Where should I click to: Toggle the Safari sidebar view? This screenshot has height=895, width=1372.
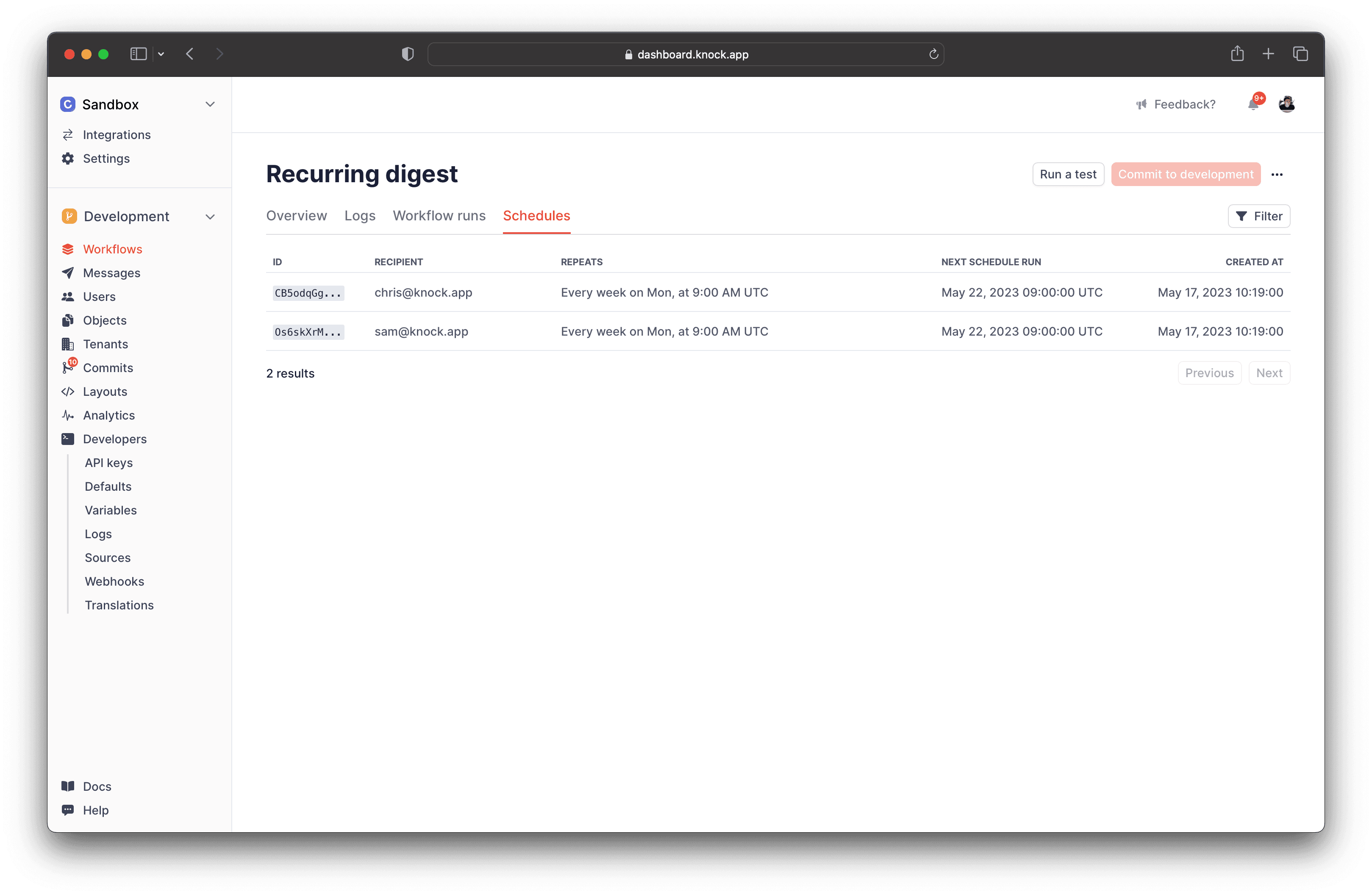click(x=139, y=54)
